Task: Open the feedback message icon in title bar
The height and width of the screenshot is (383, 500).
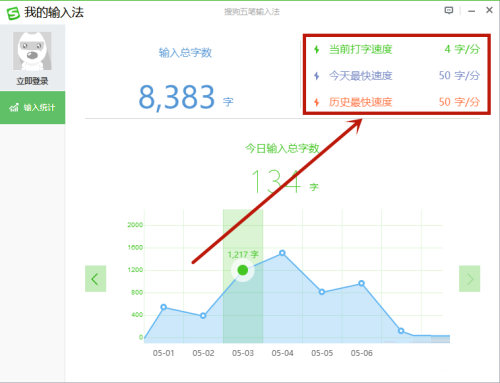Action: pos(449,11)
